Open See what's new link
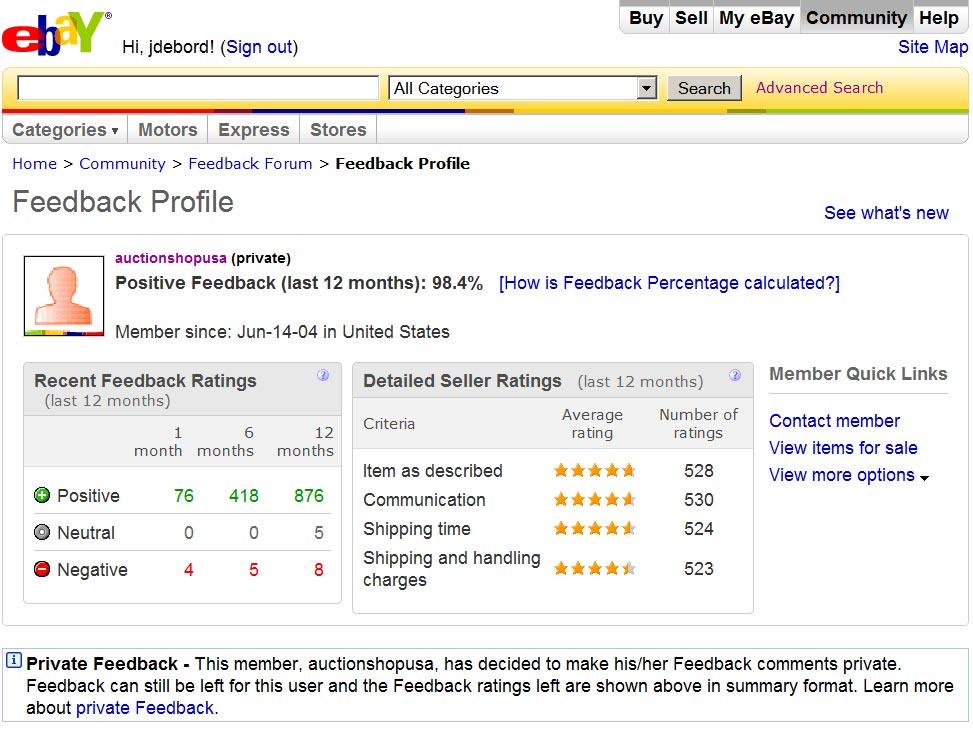This screenshot has height=731, width=973. 886,213
